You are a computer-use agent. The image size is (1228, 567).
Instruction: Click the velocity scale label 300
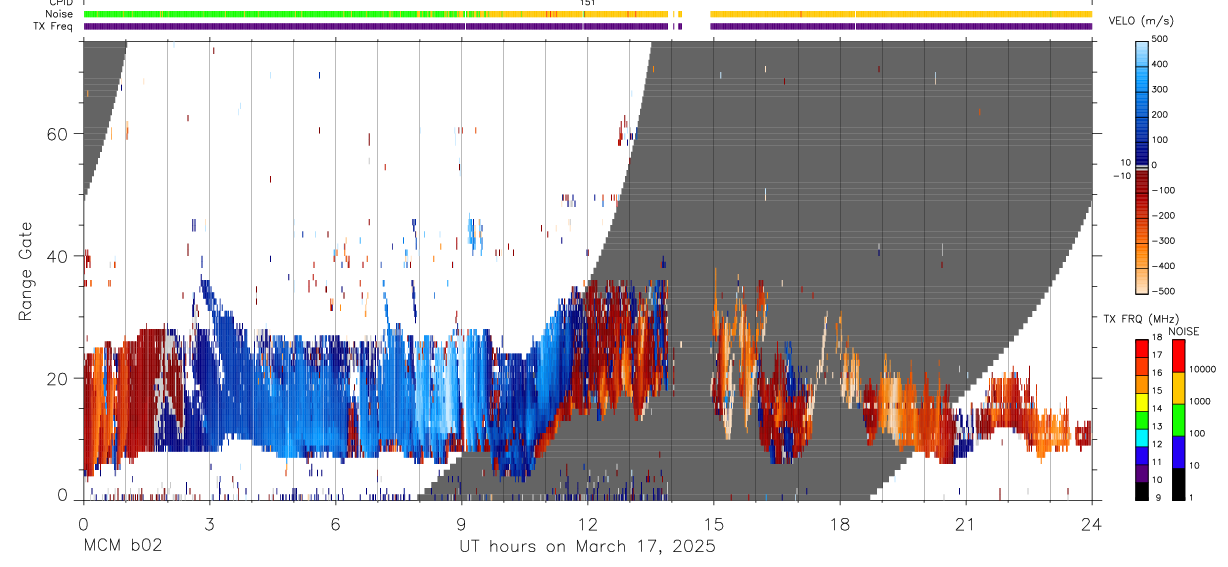[1160, 89]
